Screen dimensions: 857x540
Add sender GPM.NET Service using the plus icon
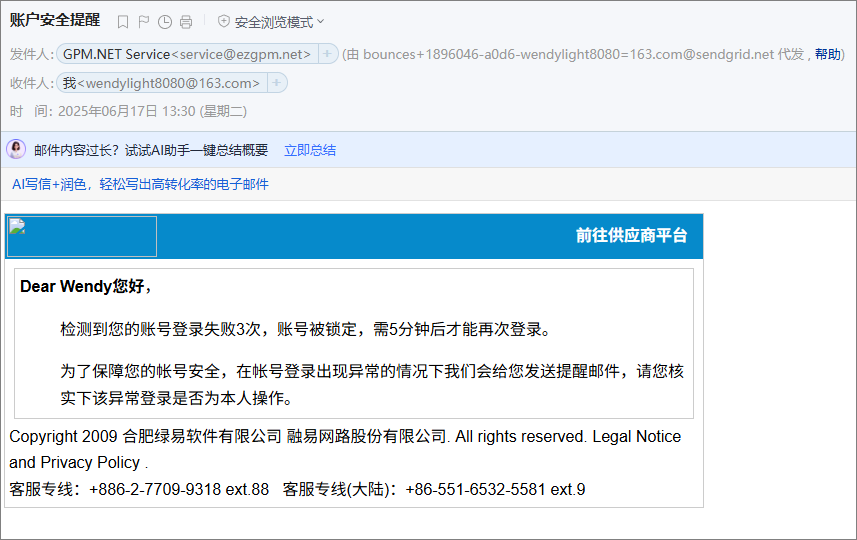(327, 54)
